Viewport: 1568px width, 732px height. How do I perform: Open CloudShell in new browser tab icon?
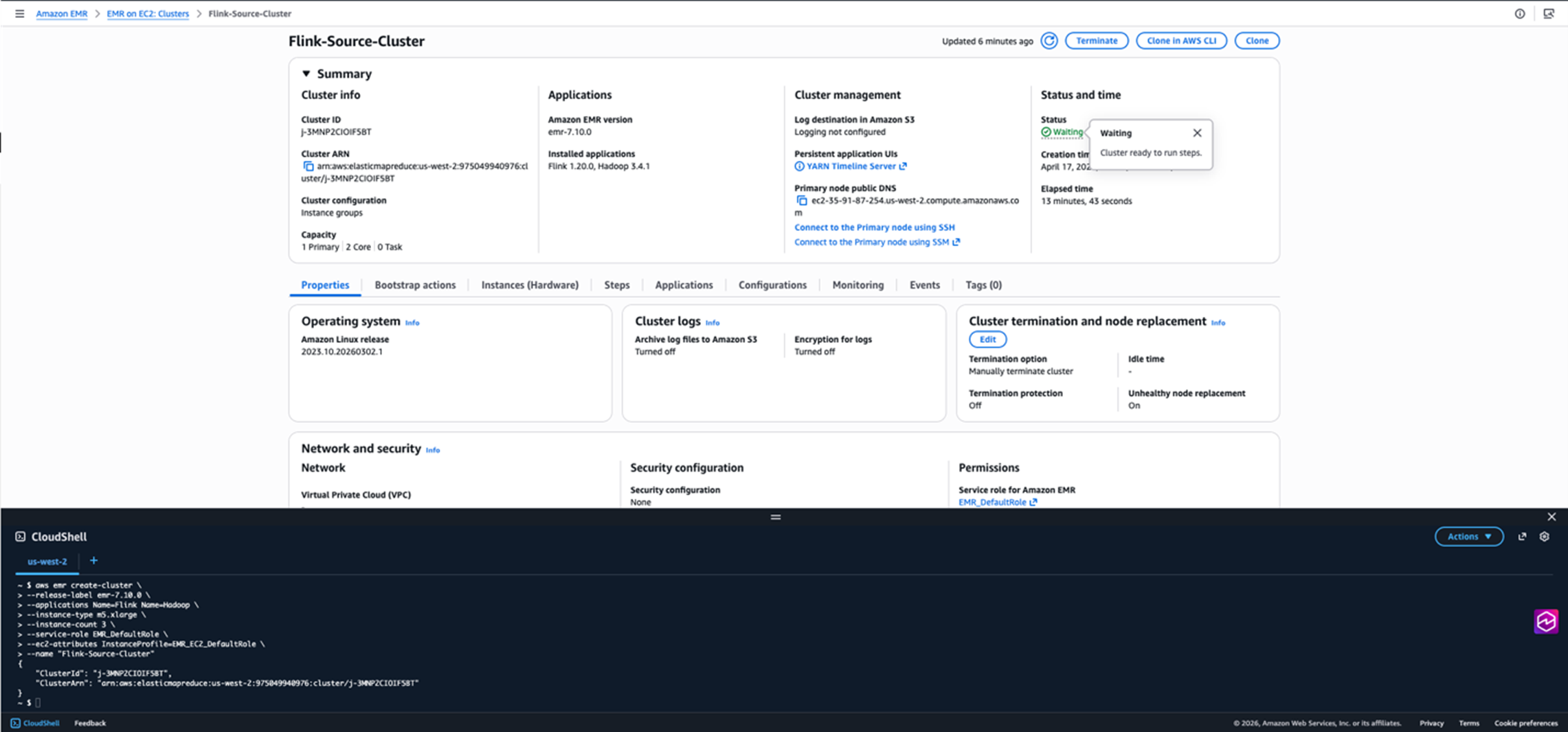(x=1522, y=536)
